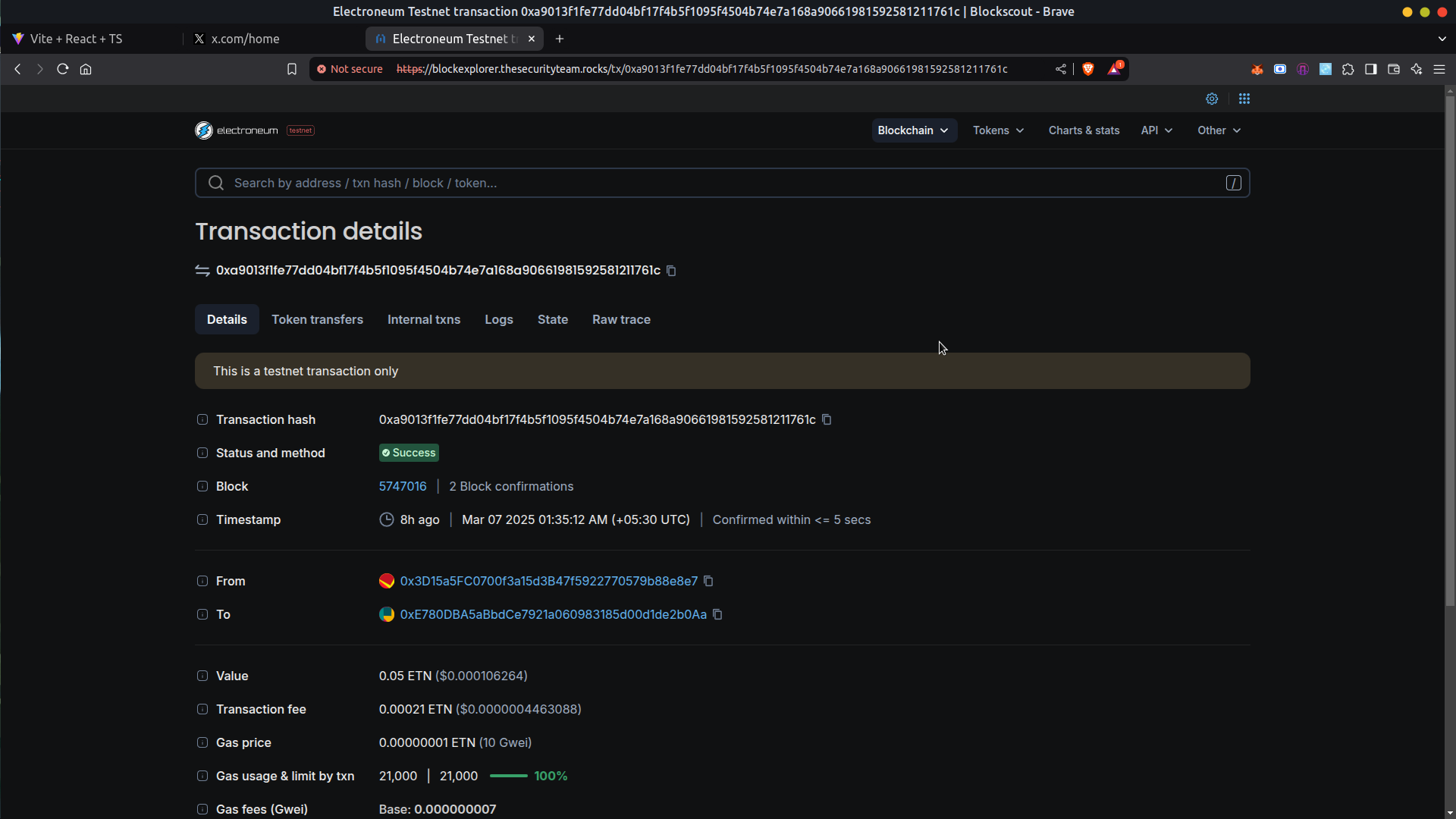Open the apps grid menu
The width and height of the screenshot is (1456, 819).
1244,99
